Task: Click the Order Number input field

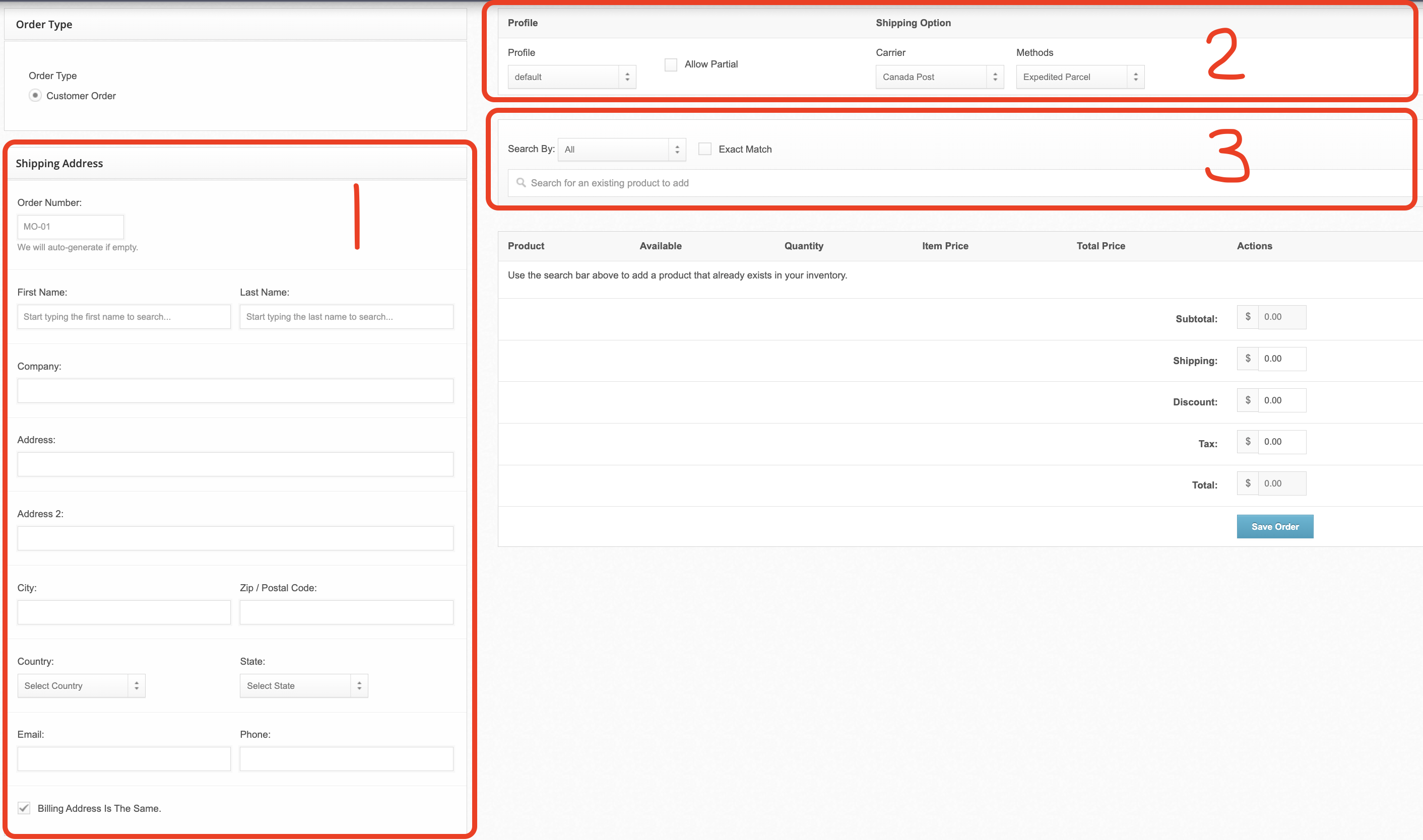Action: pos(70,227)
